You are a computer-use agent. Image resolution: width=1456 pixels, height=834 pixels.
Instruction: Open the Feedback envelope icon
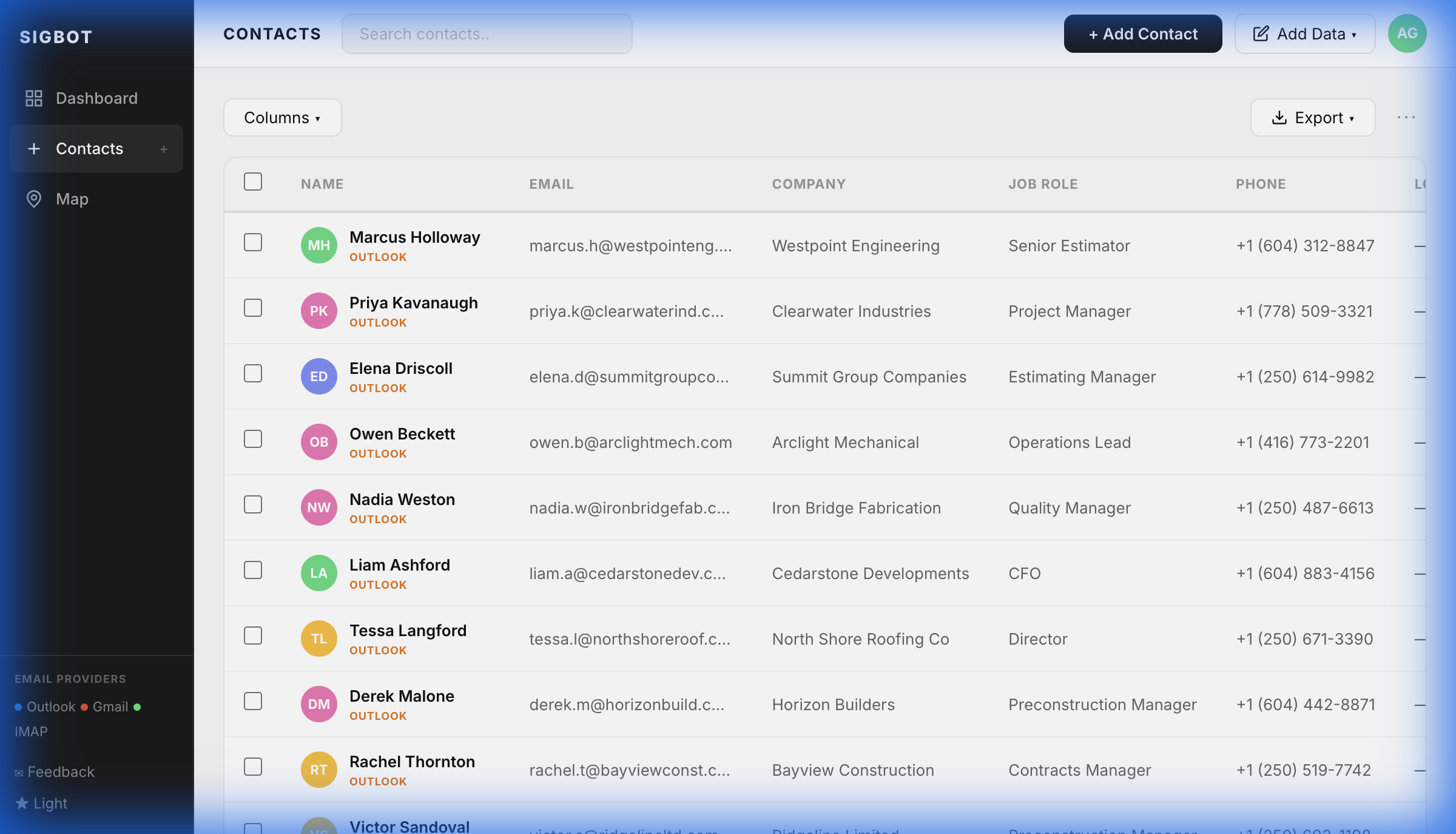tap(19, 771)
